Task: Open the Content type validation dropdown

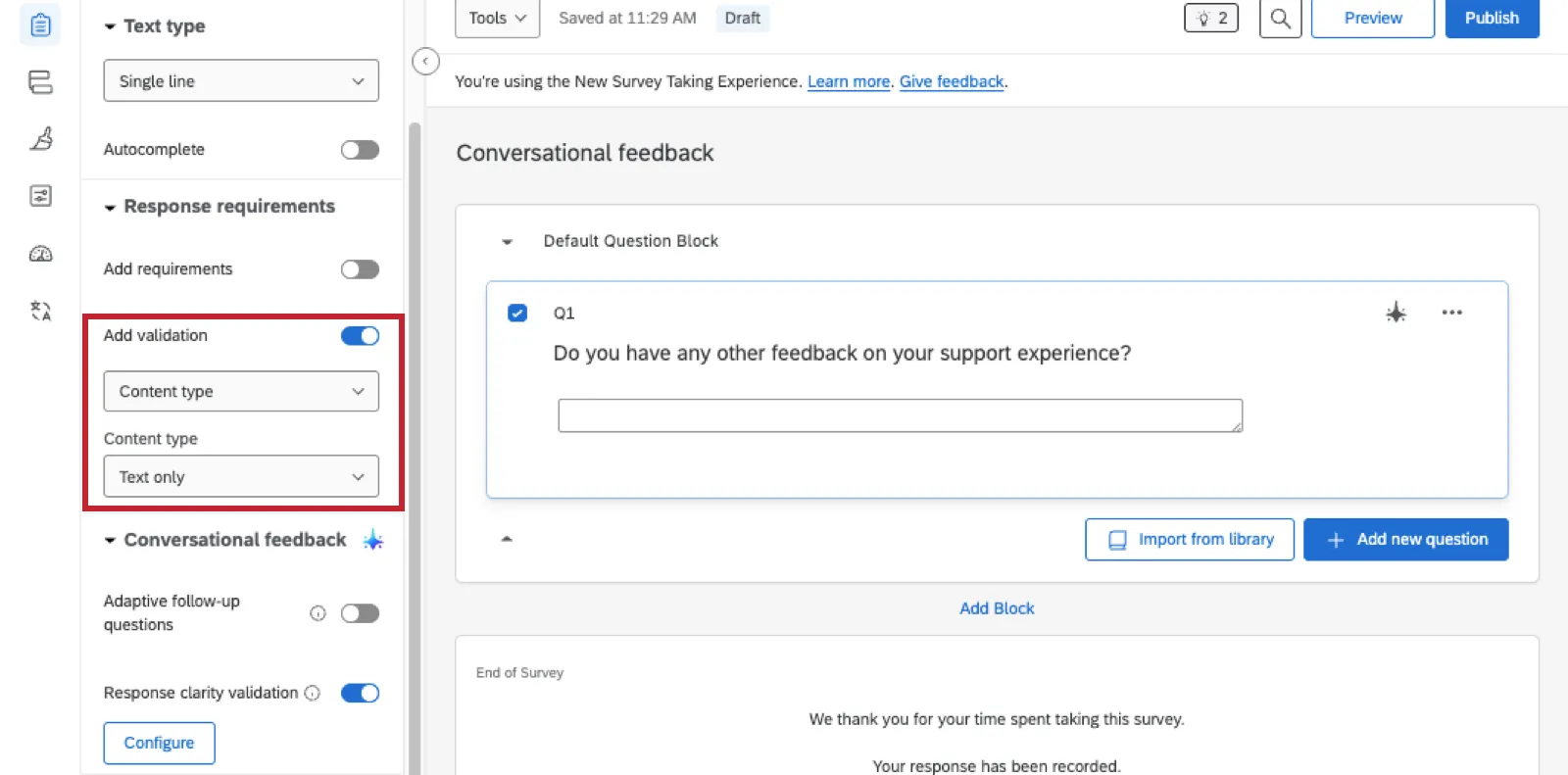Action: pyautogui.click(x=241, y=391)
